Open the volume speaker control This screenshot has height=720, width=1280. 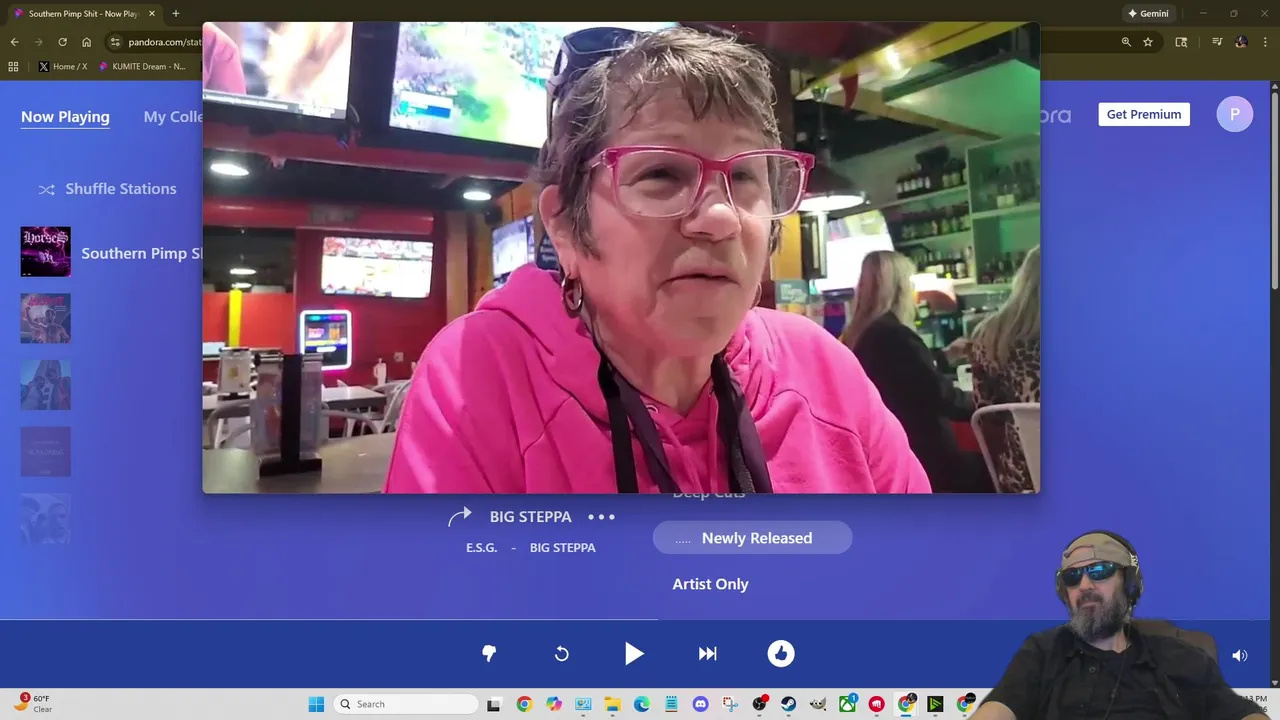(x=1240, y=656)
